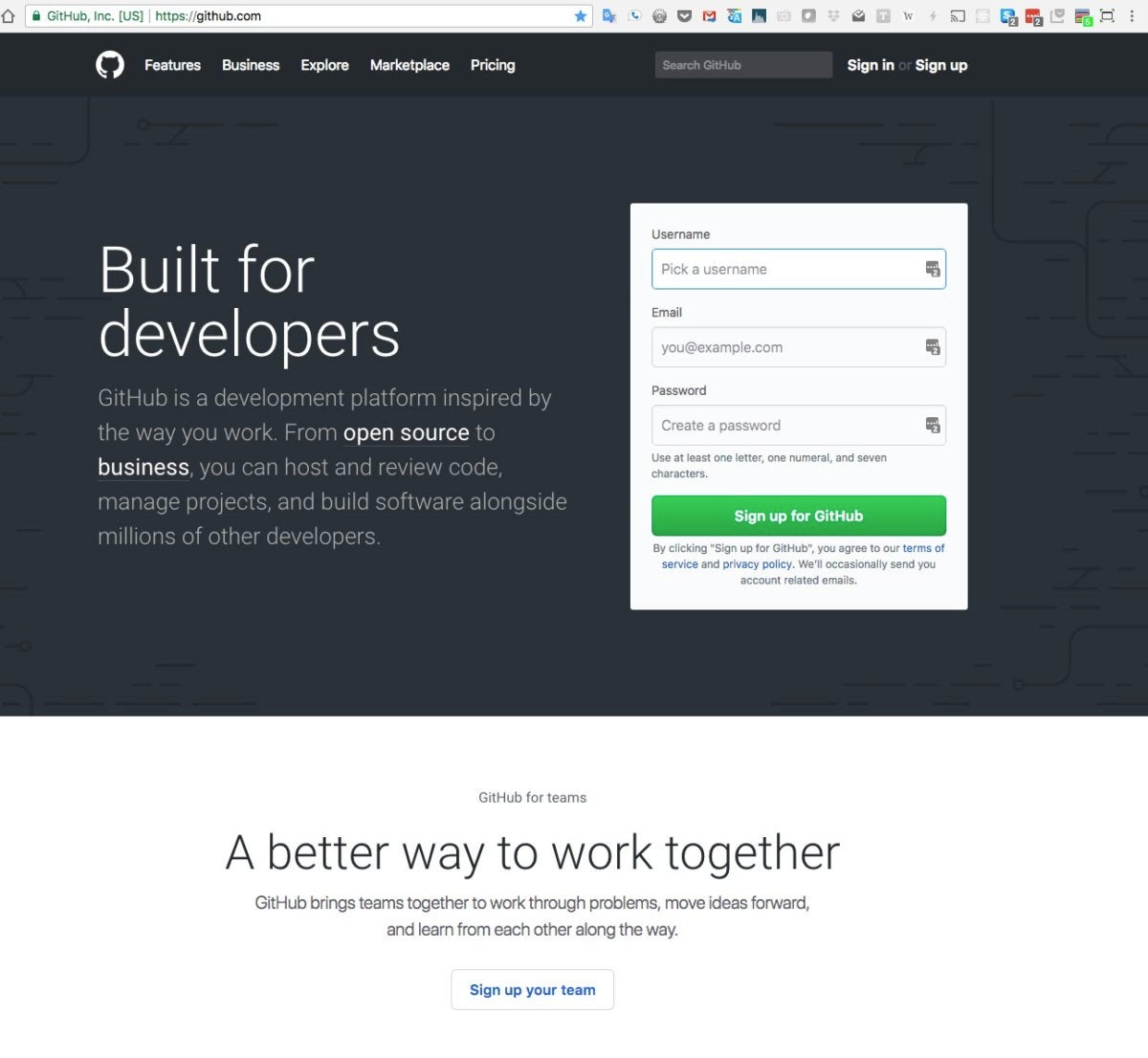Click the camera screenshot extension icon

784,16
